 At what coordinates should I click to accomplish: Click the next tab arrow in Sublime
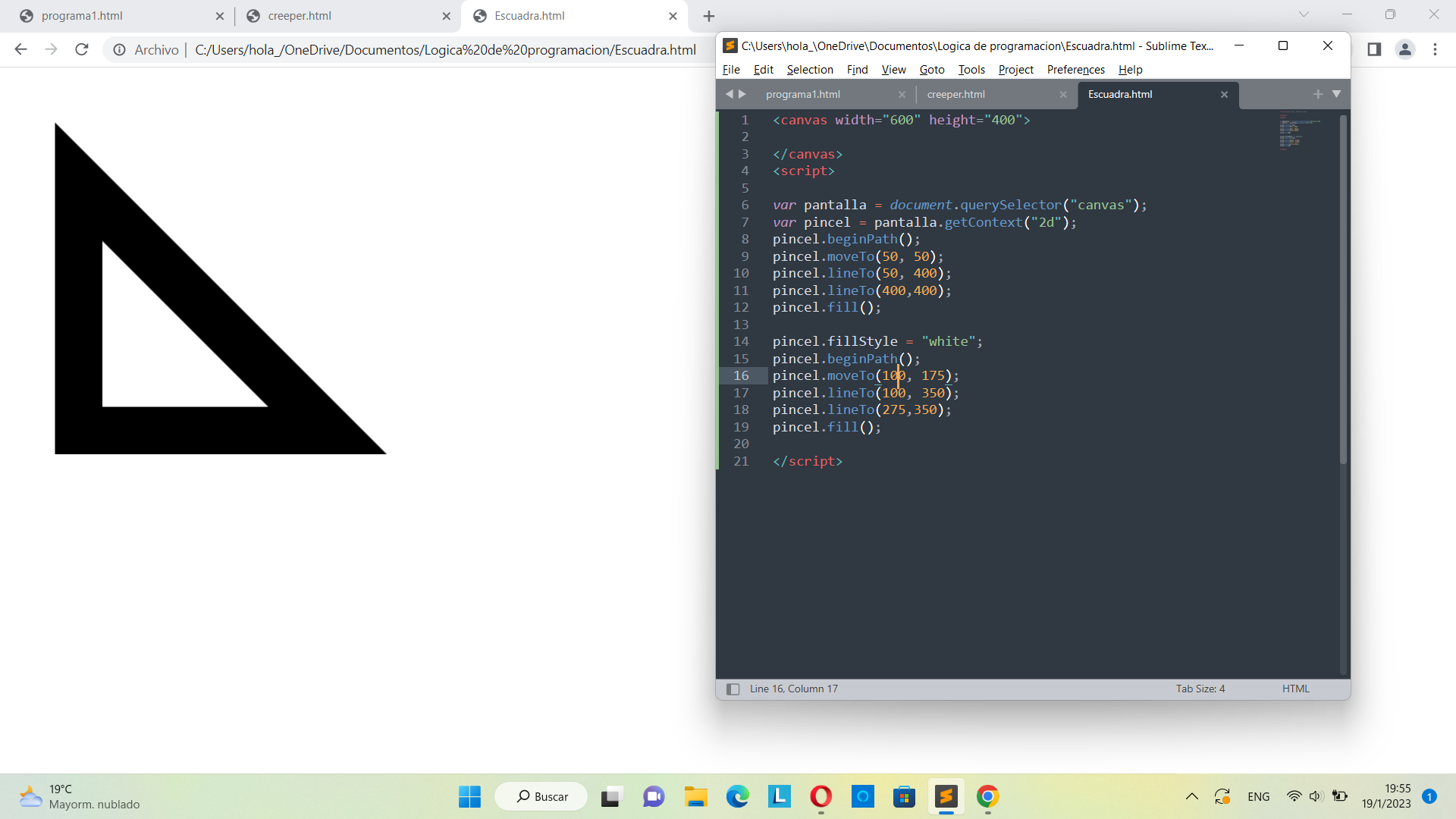742,94
